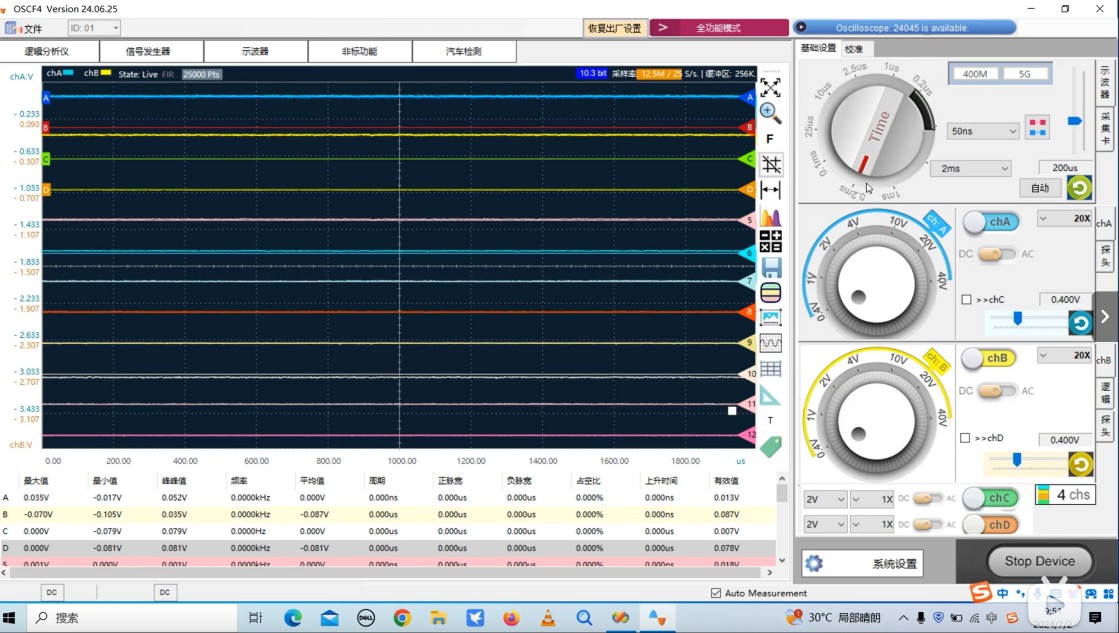Toggle the chA channel switch
The height and width of the screenshot is (633, 1119).
coord(991,222)
